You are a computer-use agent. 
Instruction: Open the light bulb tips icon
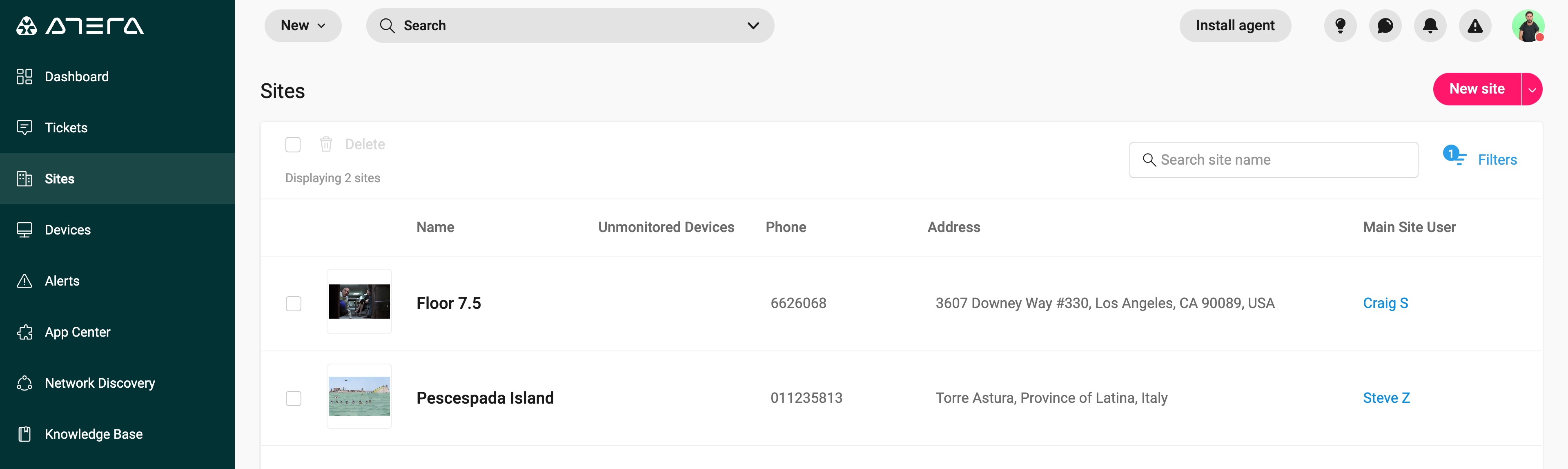pos(1340,26)
